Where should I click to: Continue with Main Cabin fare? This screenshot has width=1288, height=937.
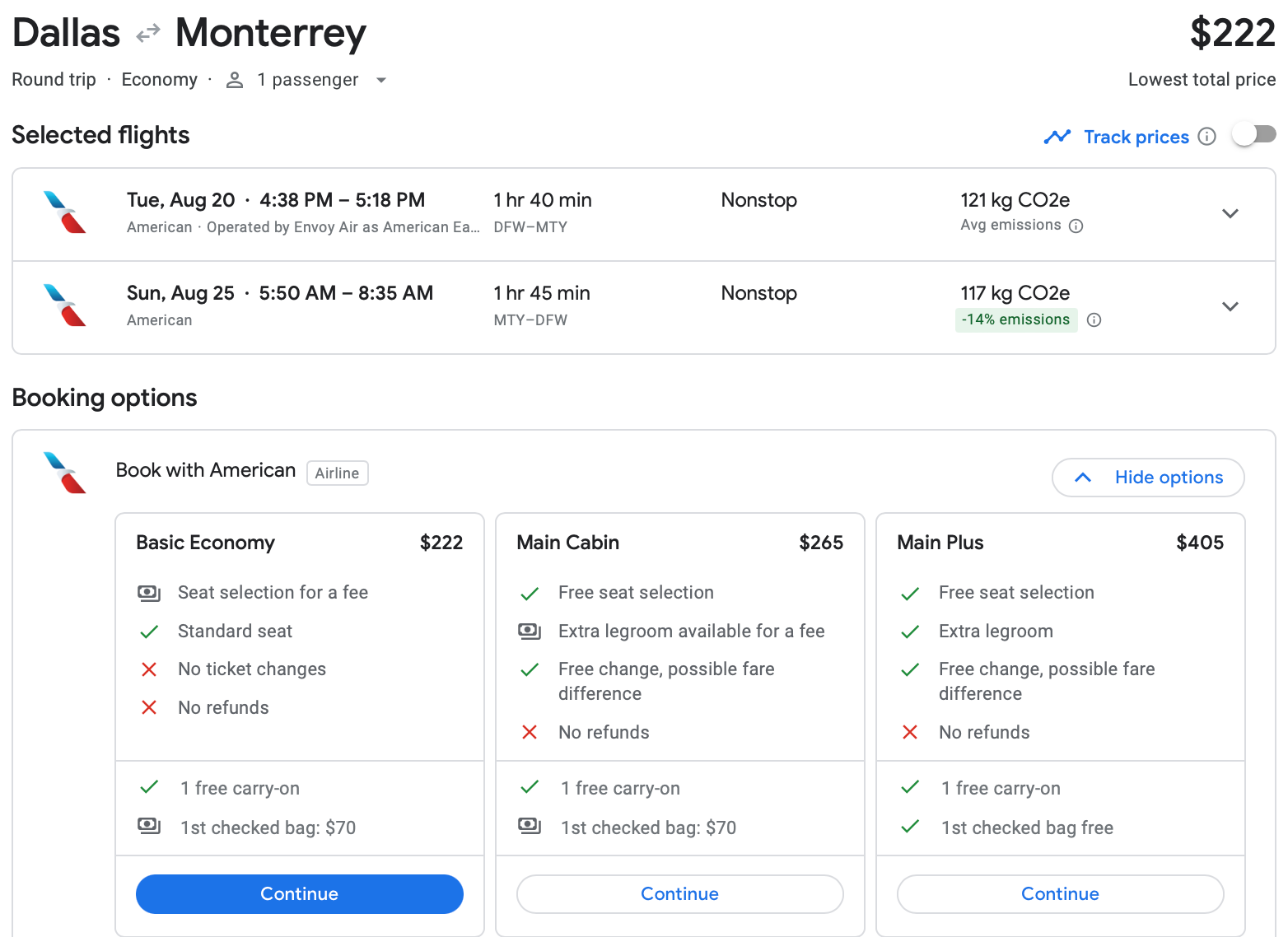coord(679,894)
